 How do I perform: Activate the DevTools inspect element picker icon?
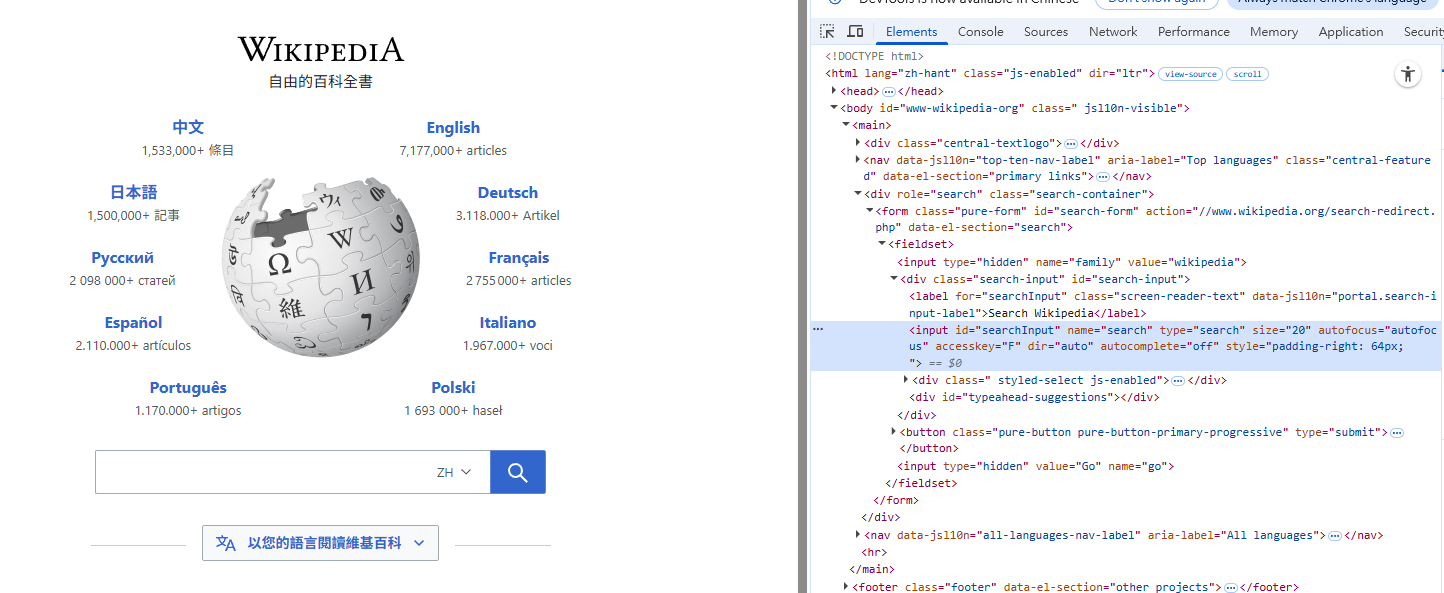tap(827, 32)
